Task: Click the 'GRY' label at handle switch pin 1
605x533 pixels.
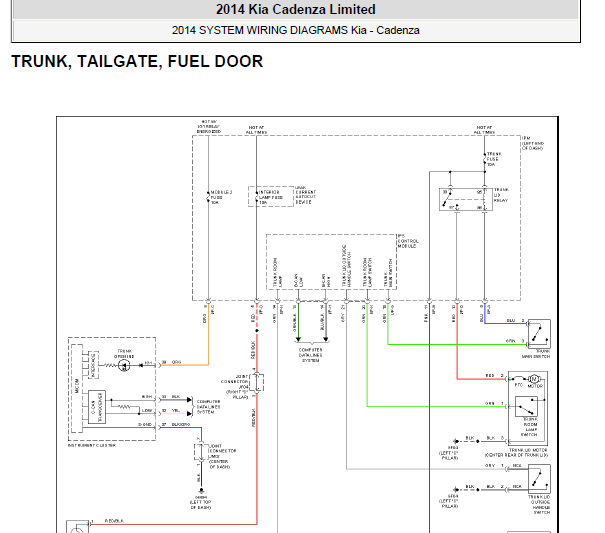Action: (x=490, y=465)
